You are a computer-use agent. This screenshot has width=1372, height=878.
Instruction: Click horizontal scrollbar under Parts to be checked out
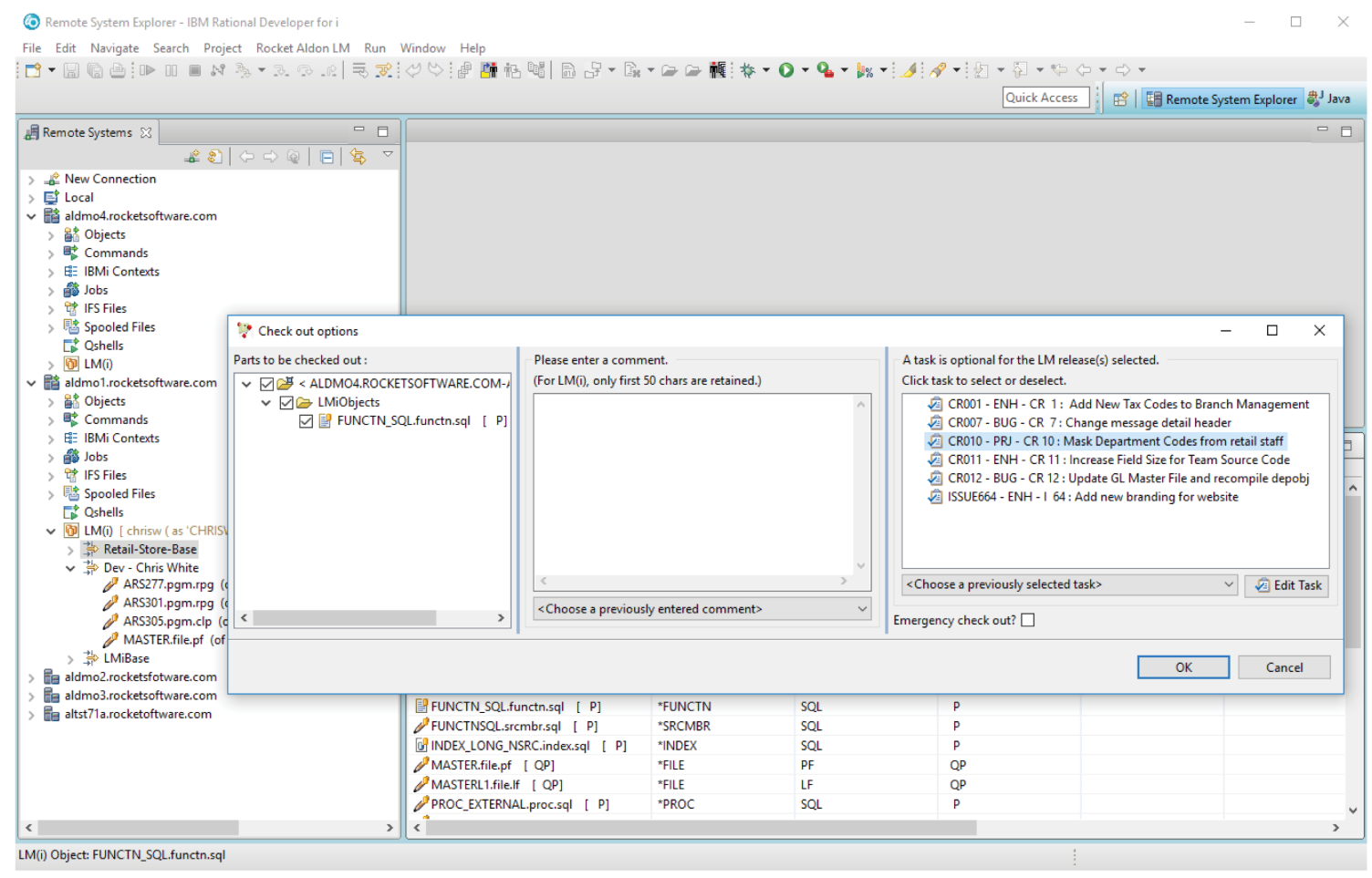pos(372,618)
